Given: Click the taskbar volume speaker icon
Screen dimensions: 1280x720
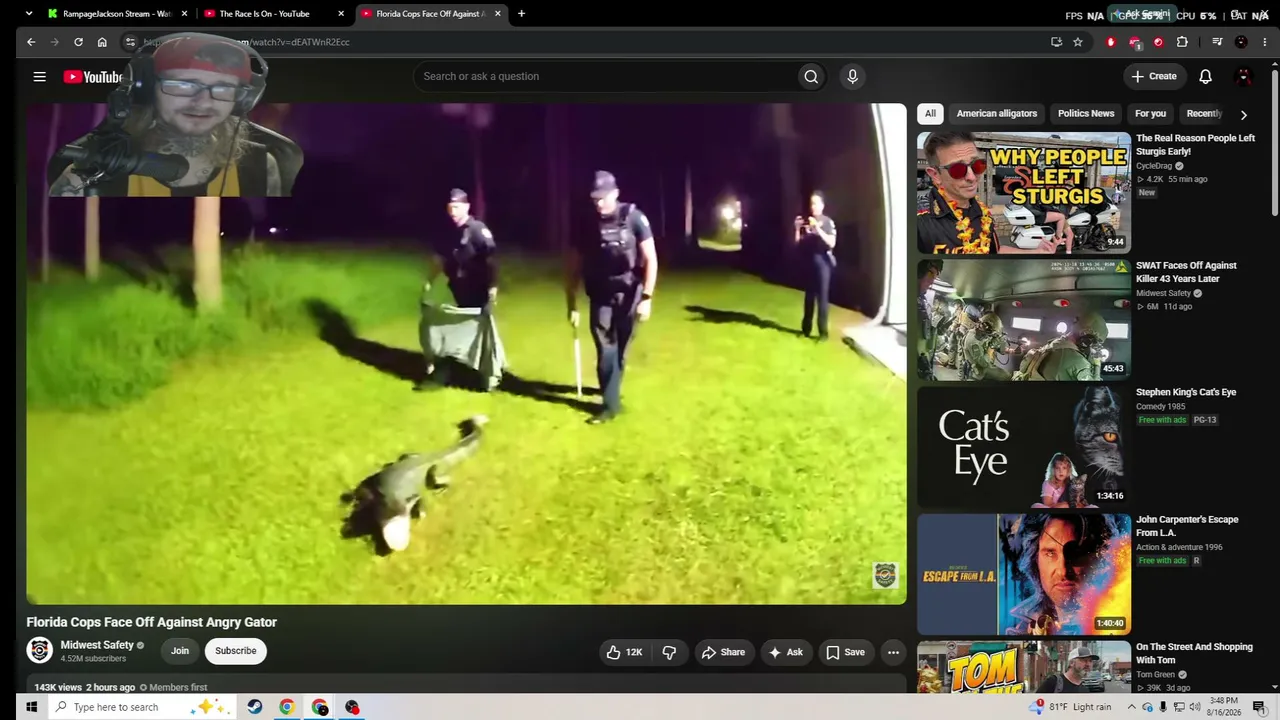Looking at the screenshot, I should [1195, 707].
